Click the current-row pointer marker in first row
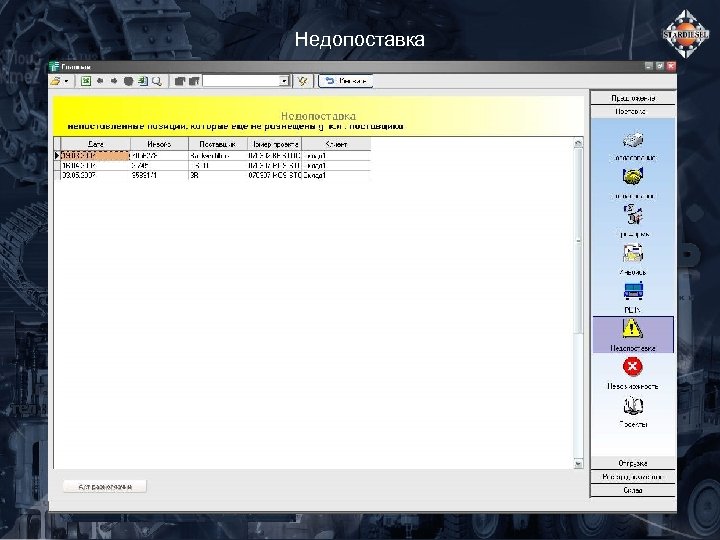 coord(57,156)
